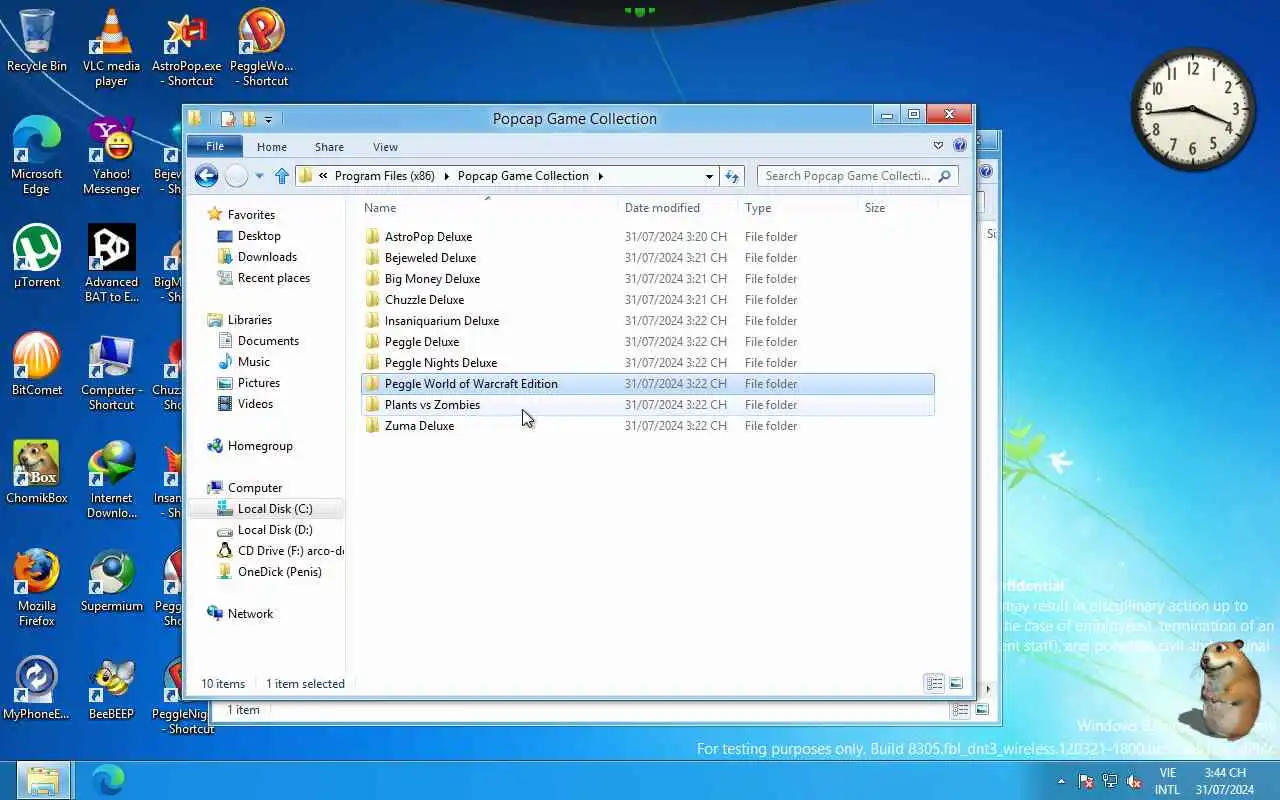Expand the Program Files (x86) breadcrumb arrow
Viewport: 1280px width, 800px height.
tap(447, 176)
